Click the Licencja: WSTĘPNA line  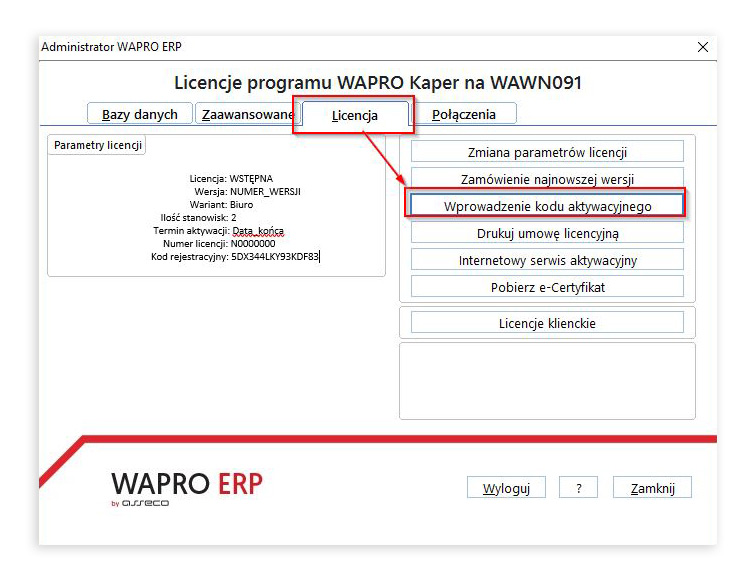(231, 178)
